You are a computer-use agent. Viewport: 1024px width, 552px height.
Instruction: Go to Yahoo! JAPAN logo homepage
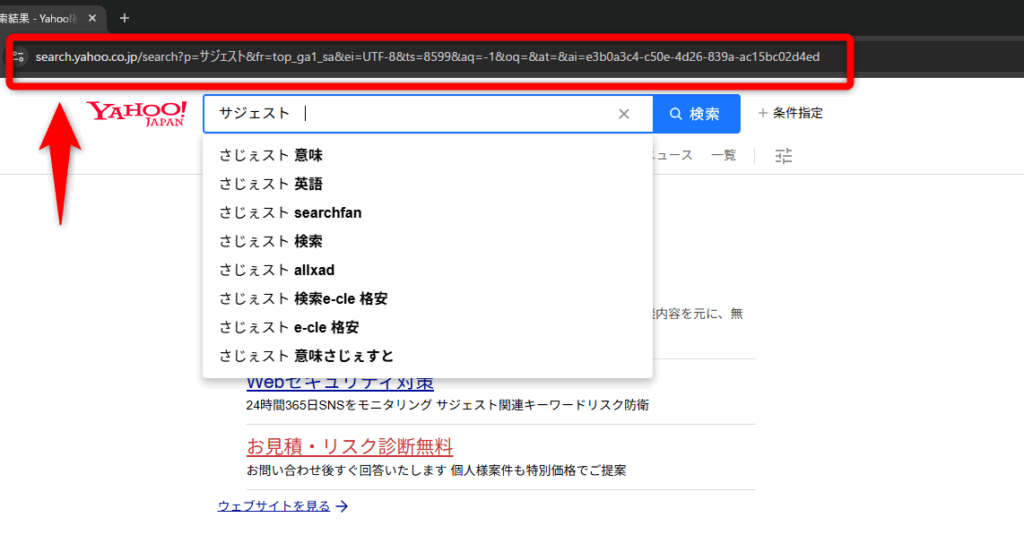[136, 114]
